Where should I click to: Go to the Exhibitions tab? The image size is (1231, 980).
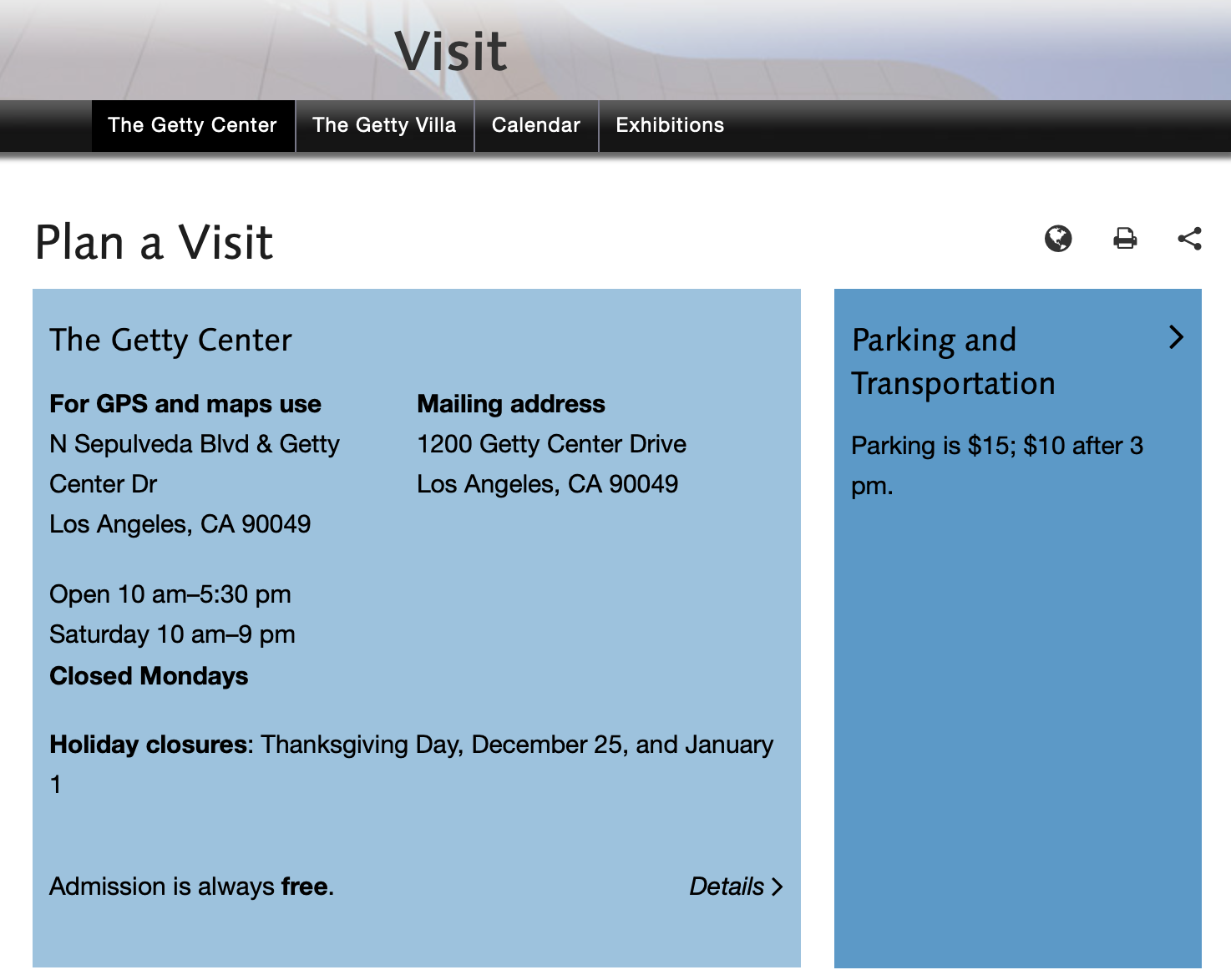tap(670, 125)
